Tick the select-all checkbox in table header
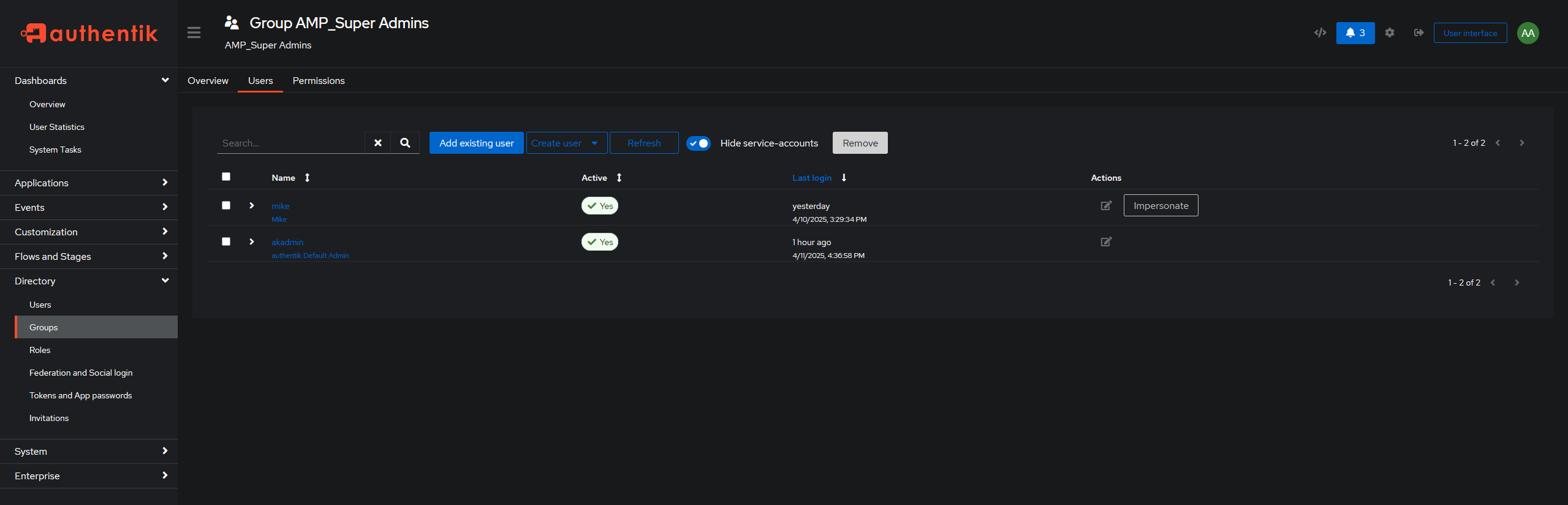This screenshot has width=1568, height=505. [226, 177]
